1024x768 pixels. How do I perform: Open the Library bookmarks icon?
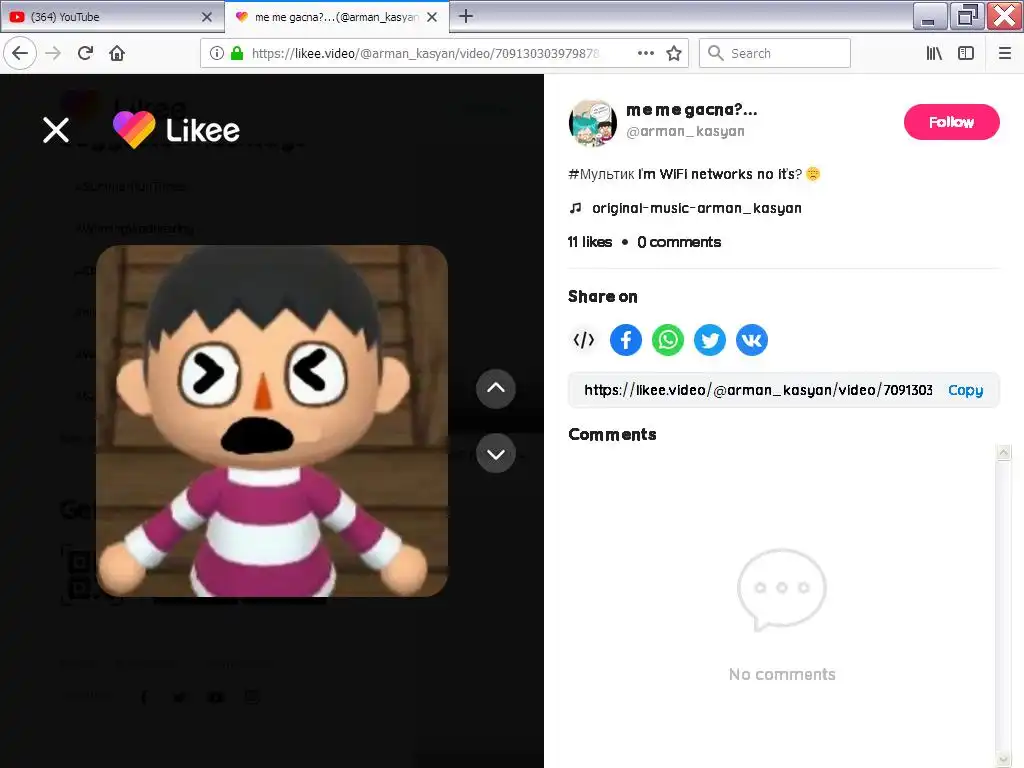click(x=934, y=53)
